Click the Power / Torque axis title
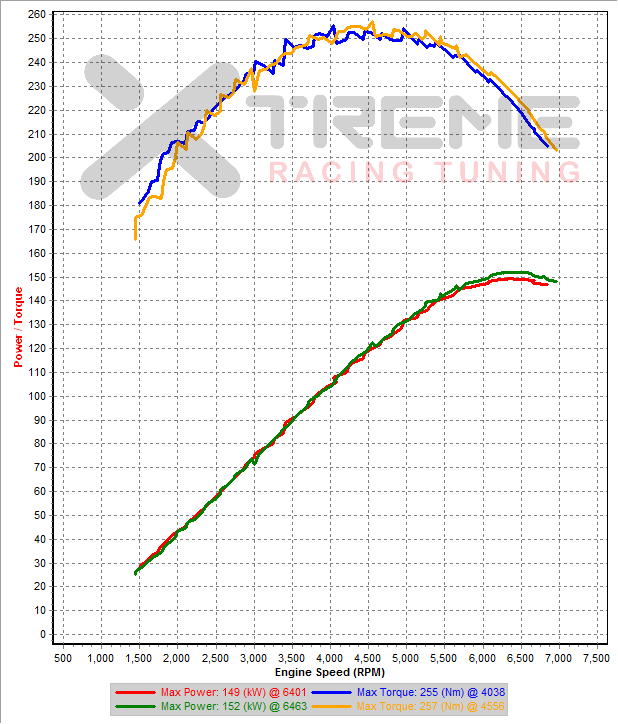 pyautogui.click(x=17, y=325)
